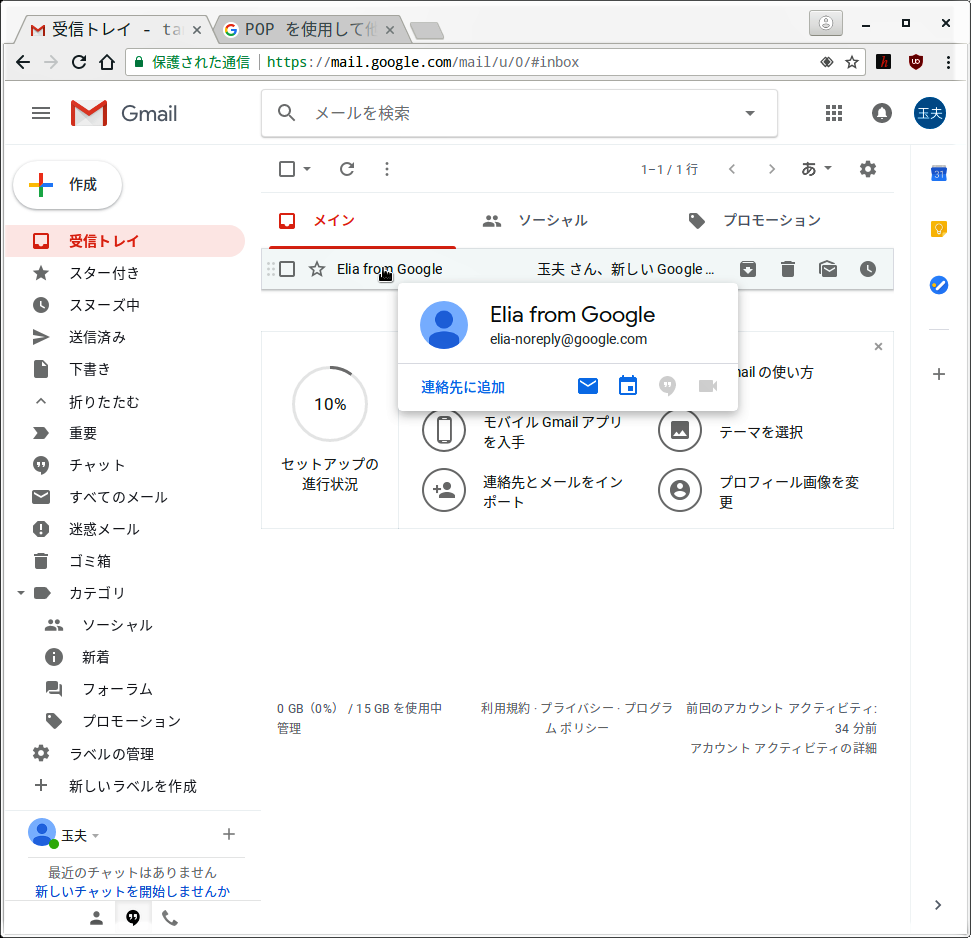Open Google Keep in the side panel
971x938 pixels.
(939, 229)
